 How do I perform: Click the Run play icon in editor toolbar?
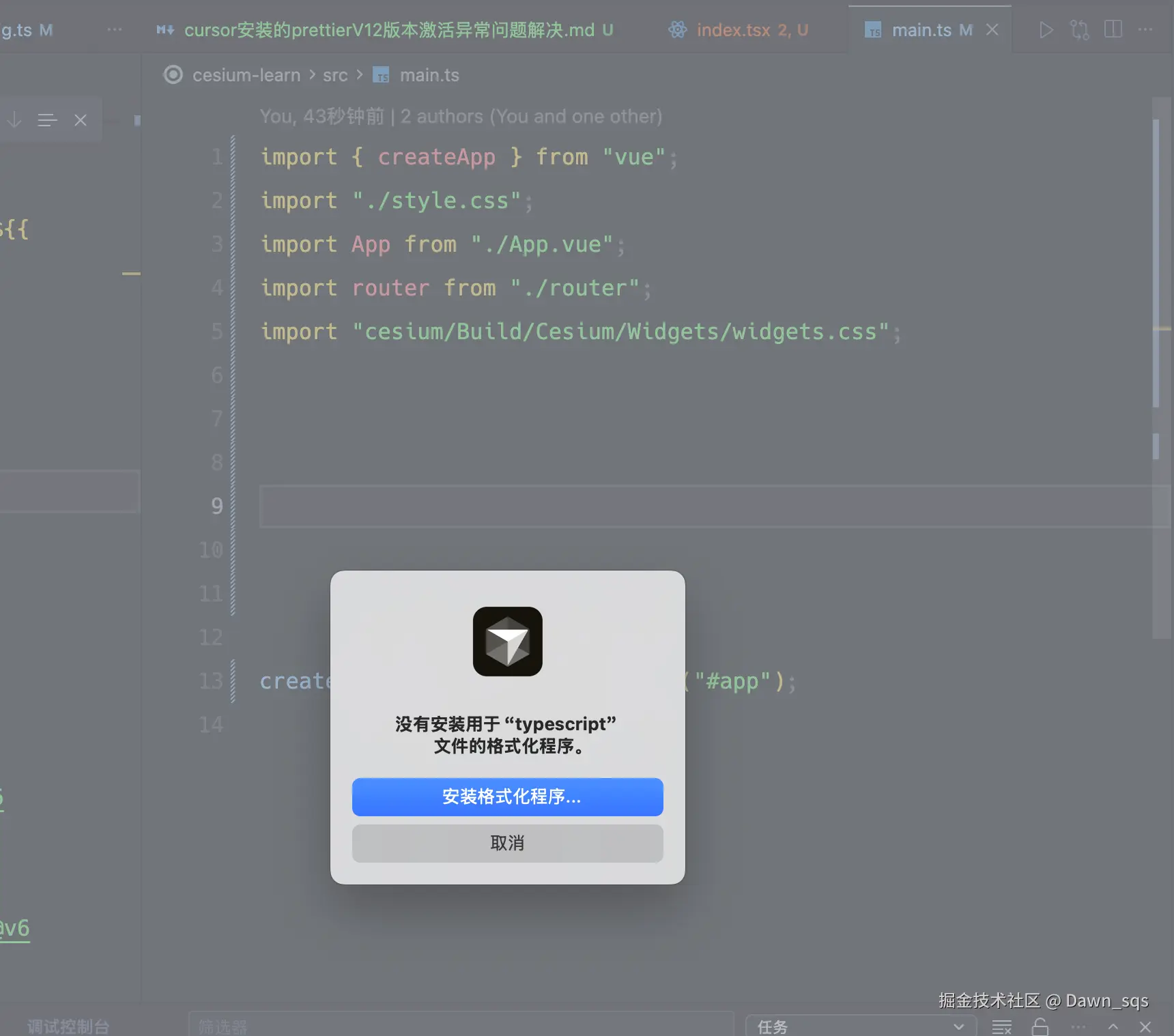coord(1046,30)
